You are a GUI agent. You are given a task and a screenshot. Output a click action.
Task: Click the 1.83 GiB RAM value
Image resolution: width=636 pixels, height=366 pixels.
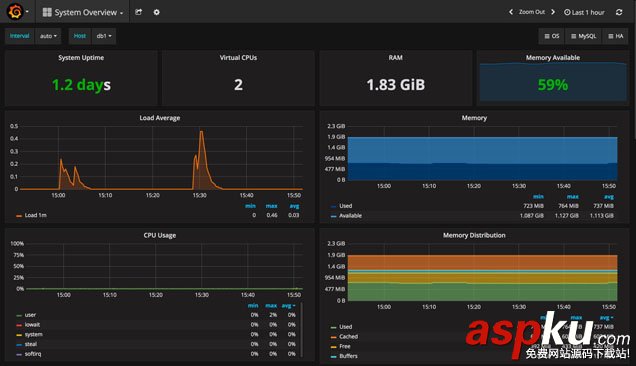[x=395, y=85]
